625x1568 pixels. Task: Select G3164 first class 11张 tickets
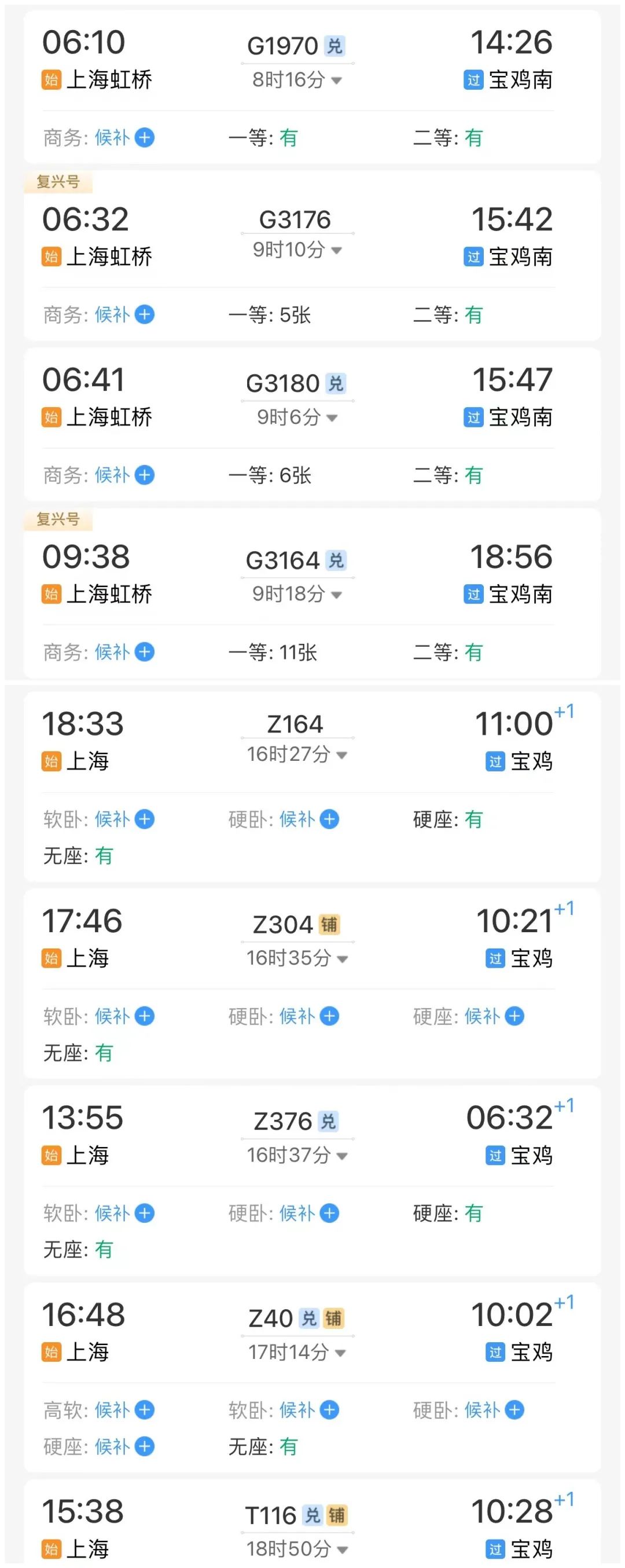pos(297,653)
